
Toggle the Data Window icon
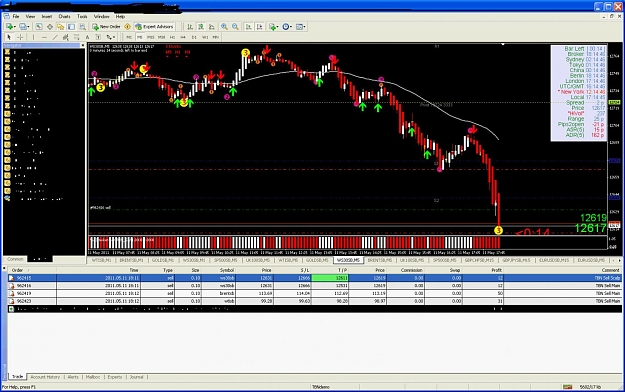[50, 27]
